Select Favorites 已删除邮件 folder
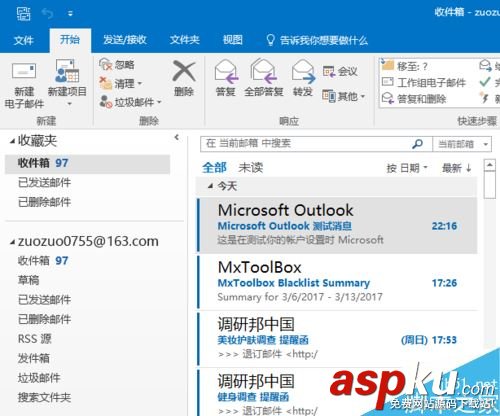Screen dimensions: 500x416 [44, 202]
